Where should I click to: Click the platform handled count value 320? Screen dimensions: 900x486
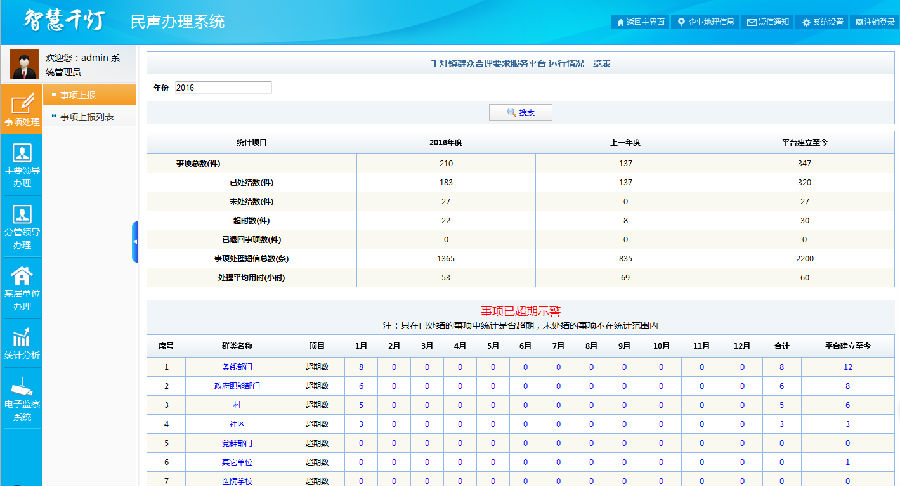point(804,182)
